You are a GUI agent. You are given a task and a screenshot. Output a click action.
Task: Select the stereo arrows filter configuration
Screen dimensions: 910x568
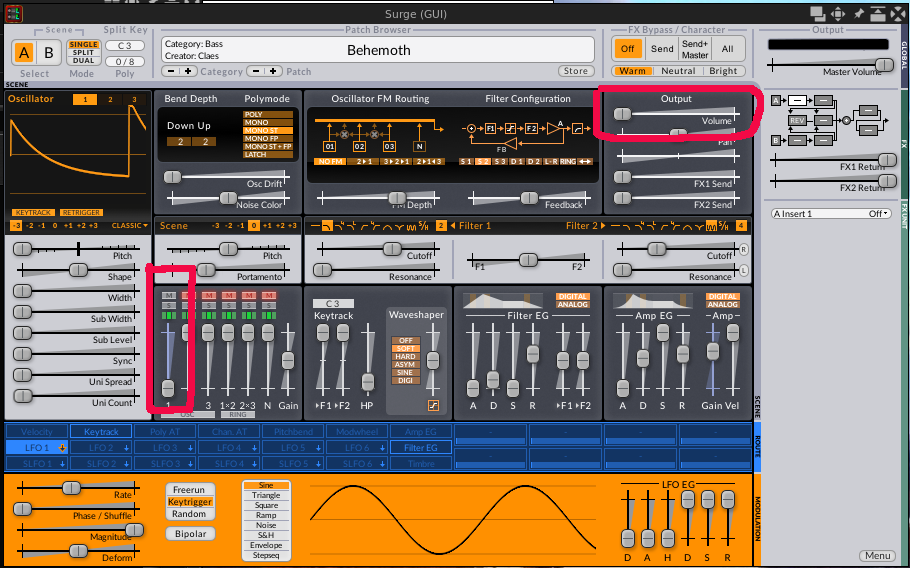pyautogui.click(x=585, y=161)
